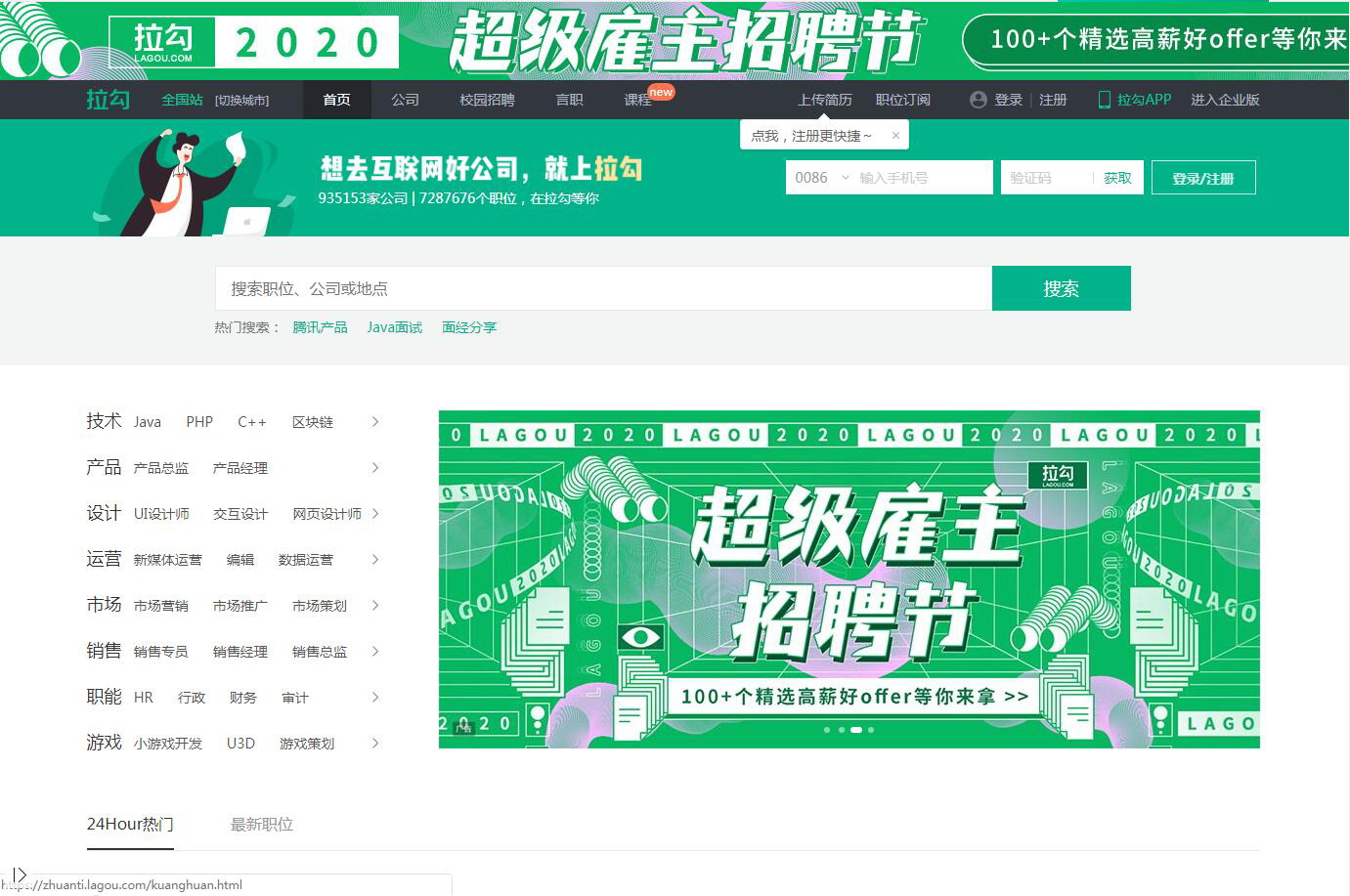This screenshot has width=1350, height=896.
Task: Click the 搜索 button
Action: [1062, 288]
